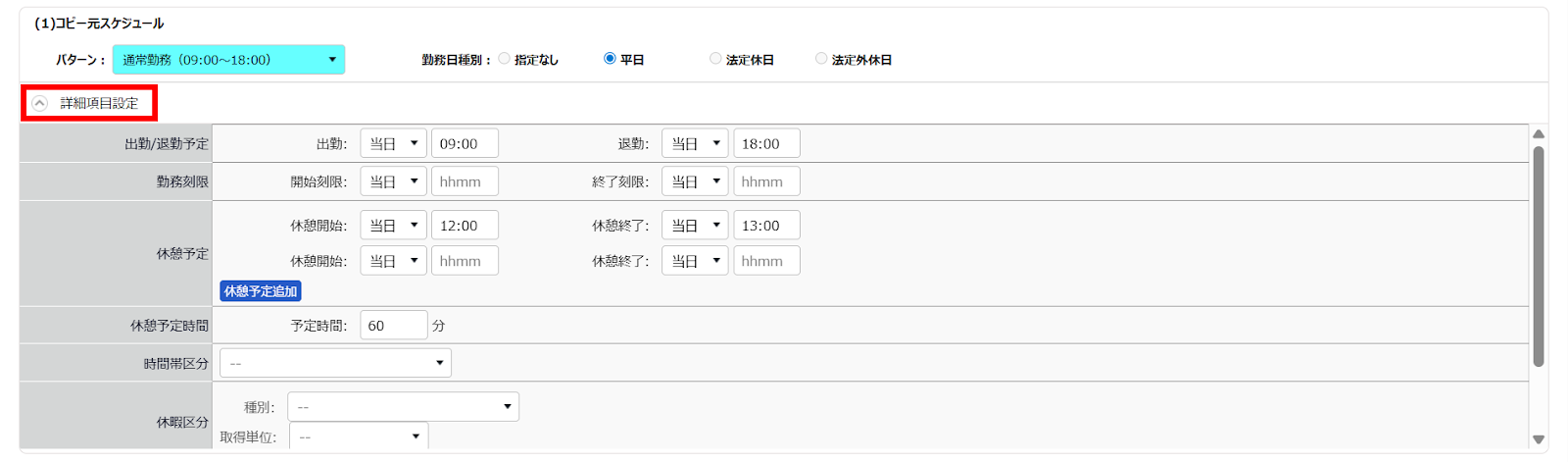Click the scrollbar up arrow

pyautogui.click(x=1539, y=134)
